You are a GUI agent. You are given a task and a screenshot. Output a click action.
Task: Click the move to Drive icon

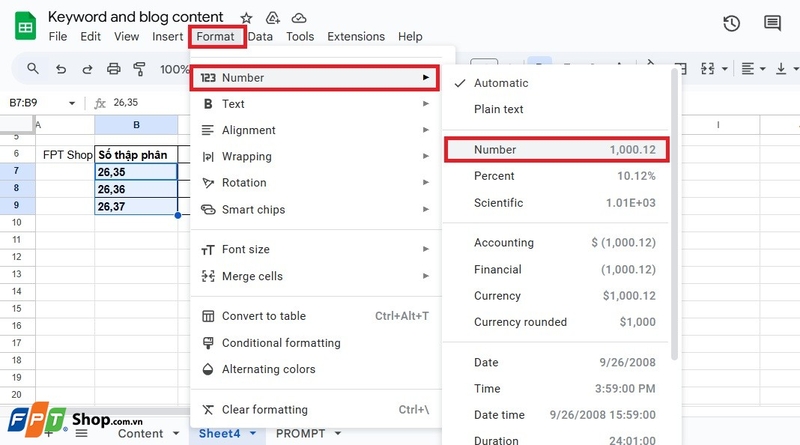point(273,18)
